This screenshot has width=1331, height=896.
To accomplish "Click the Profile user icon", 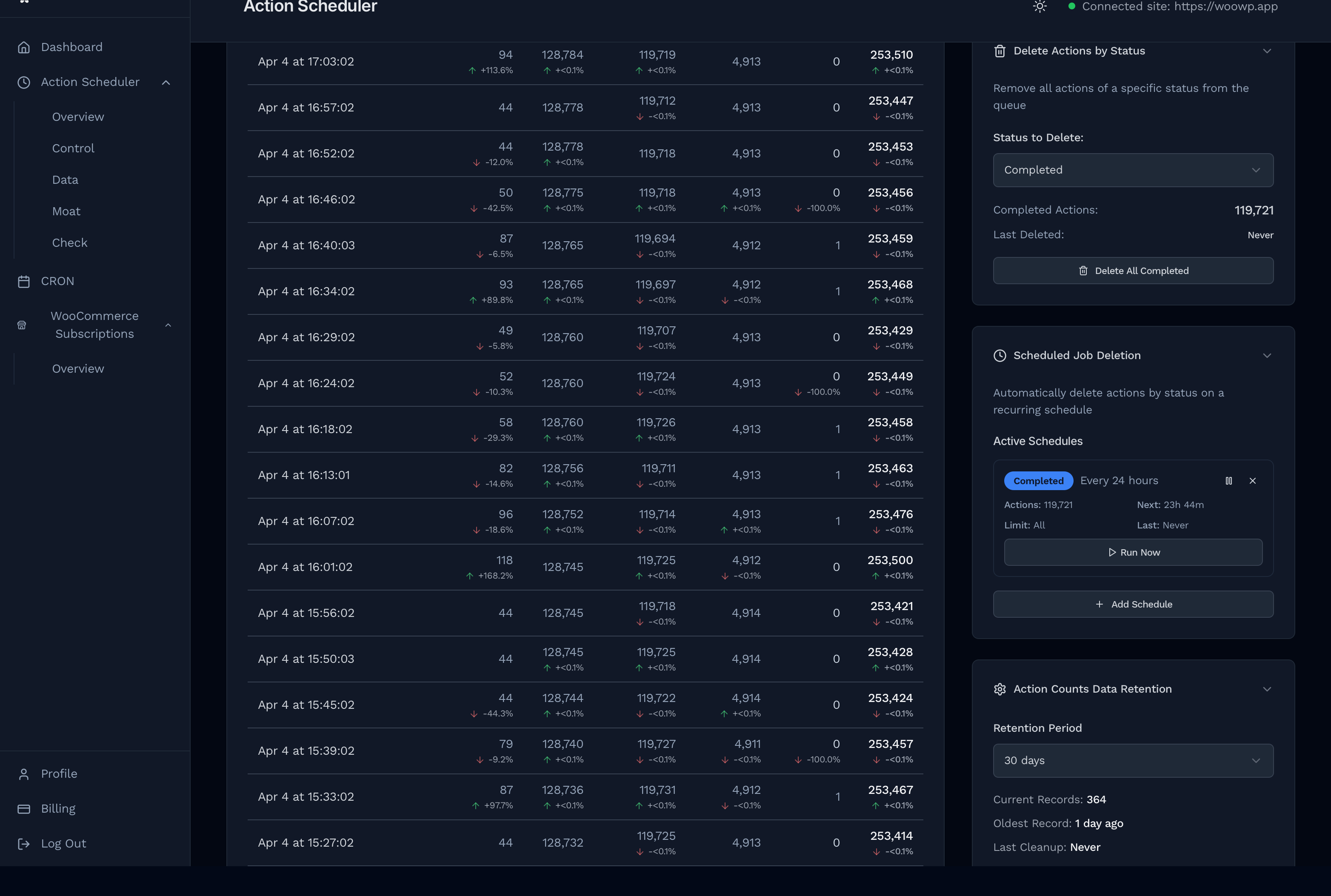I will point(23,774).
